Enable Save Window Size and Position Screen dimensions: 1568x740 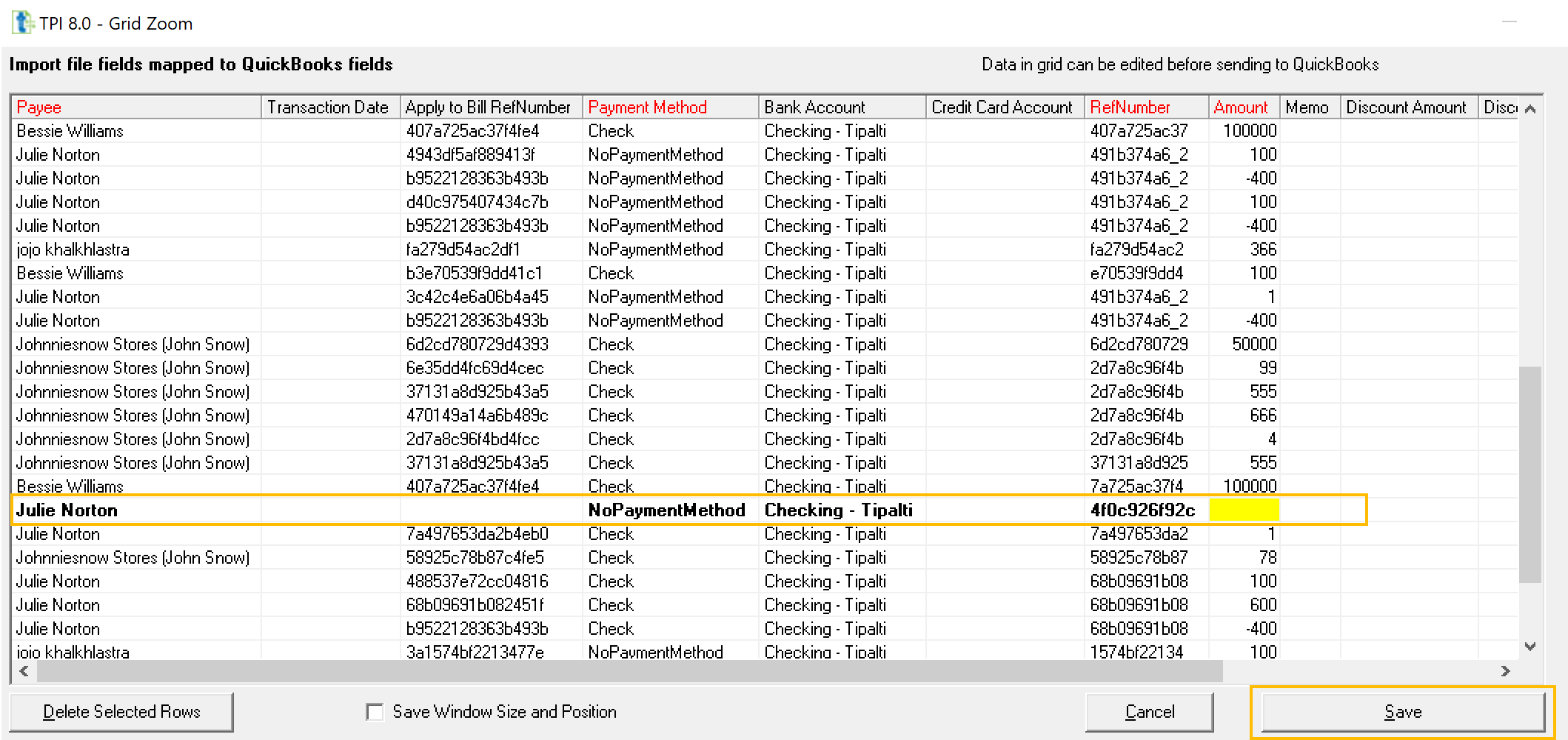point(374,711)
